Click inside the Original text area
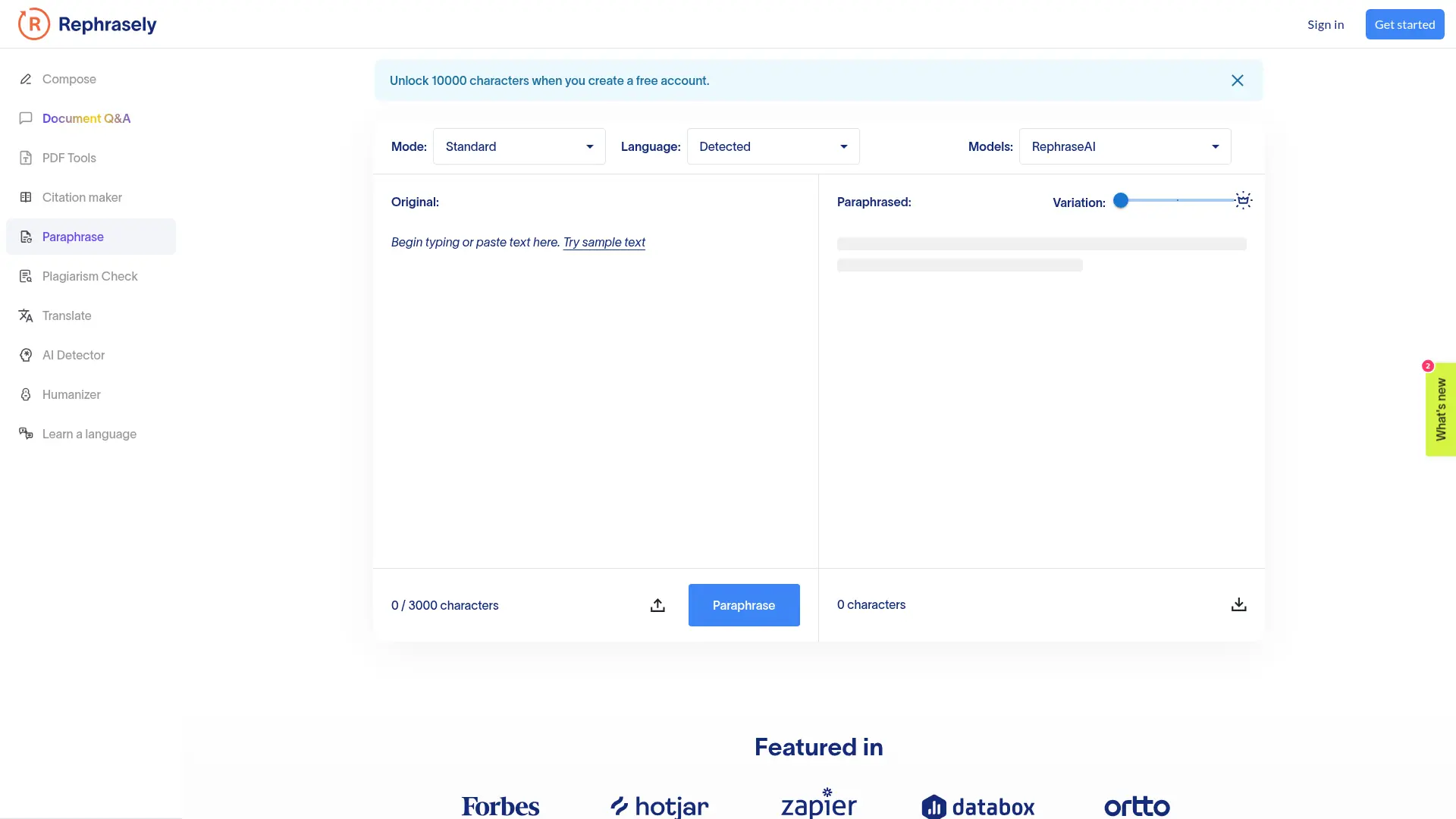 tap(595, 394)
